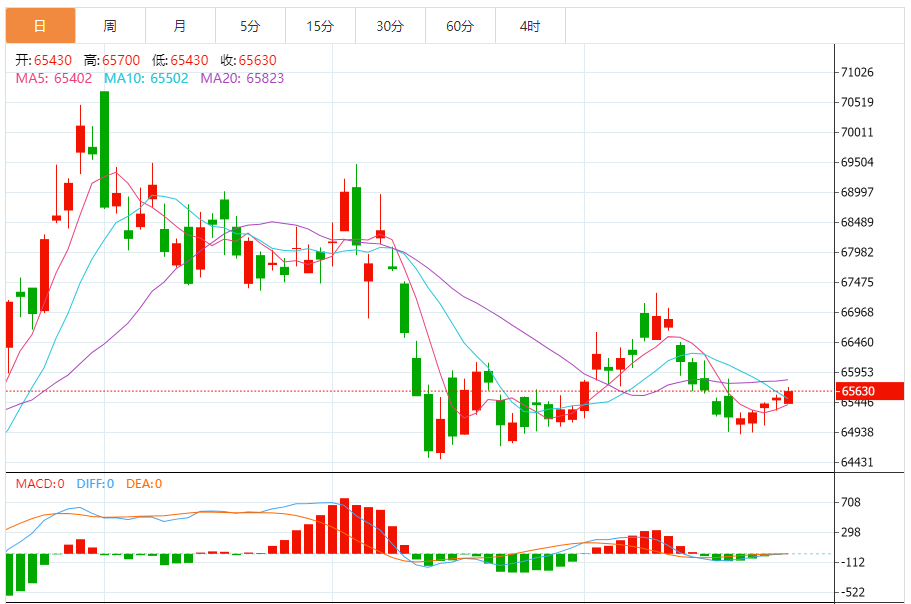Open the 30分 interval tab
The height and width of the screenshot is (604, 911).
(x=390, y=26)
